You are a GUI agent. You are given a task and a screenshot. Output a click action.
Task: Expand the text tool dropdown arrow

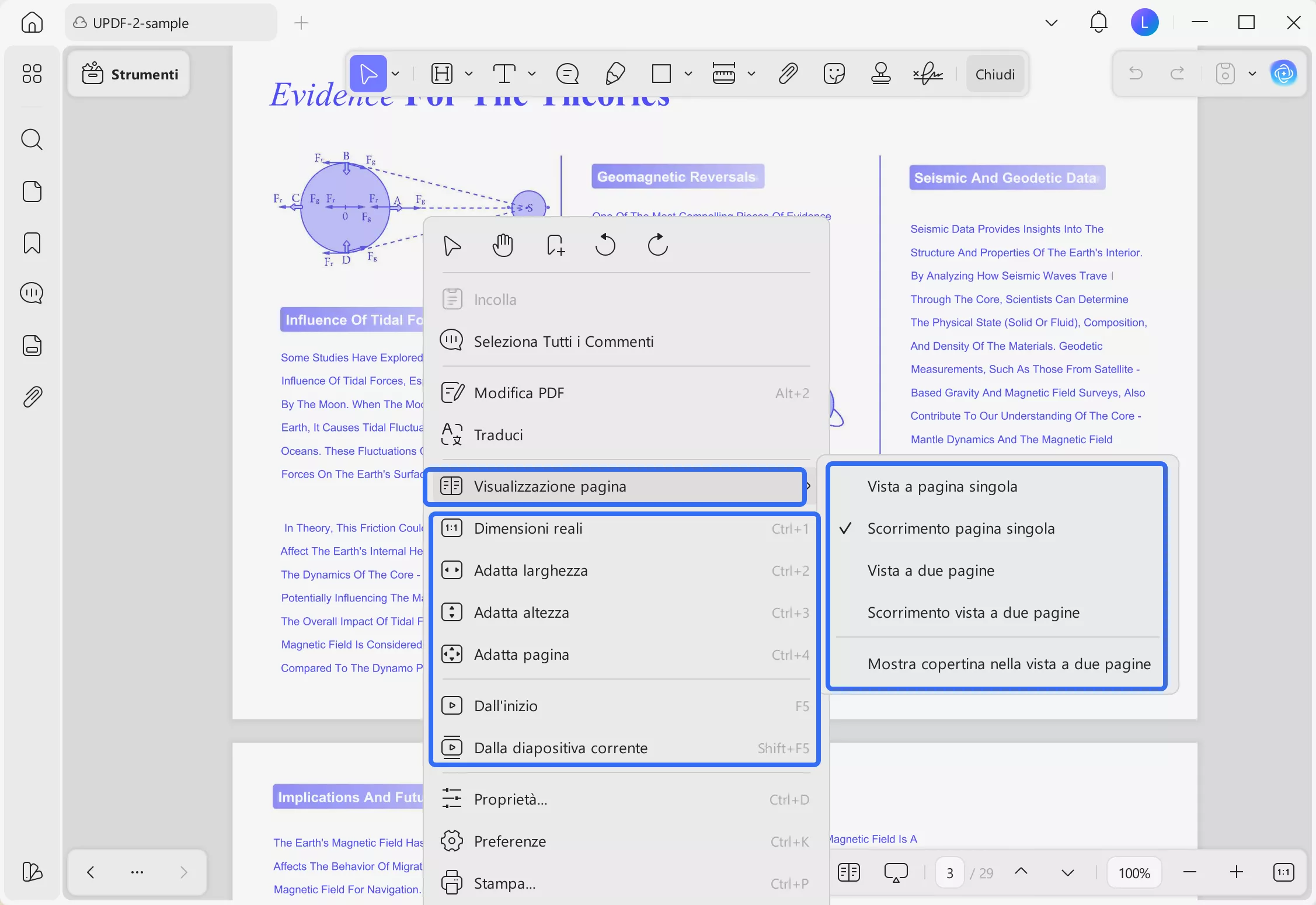point(531,74)
